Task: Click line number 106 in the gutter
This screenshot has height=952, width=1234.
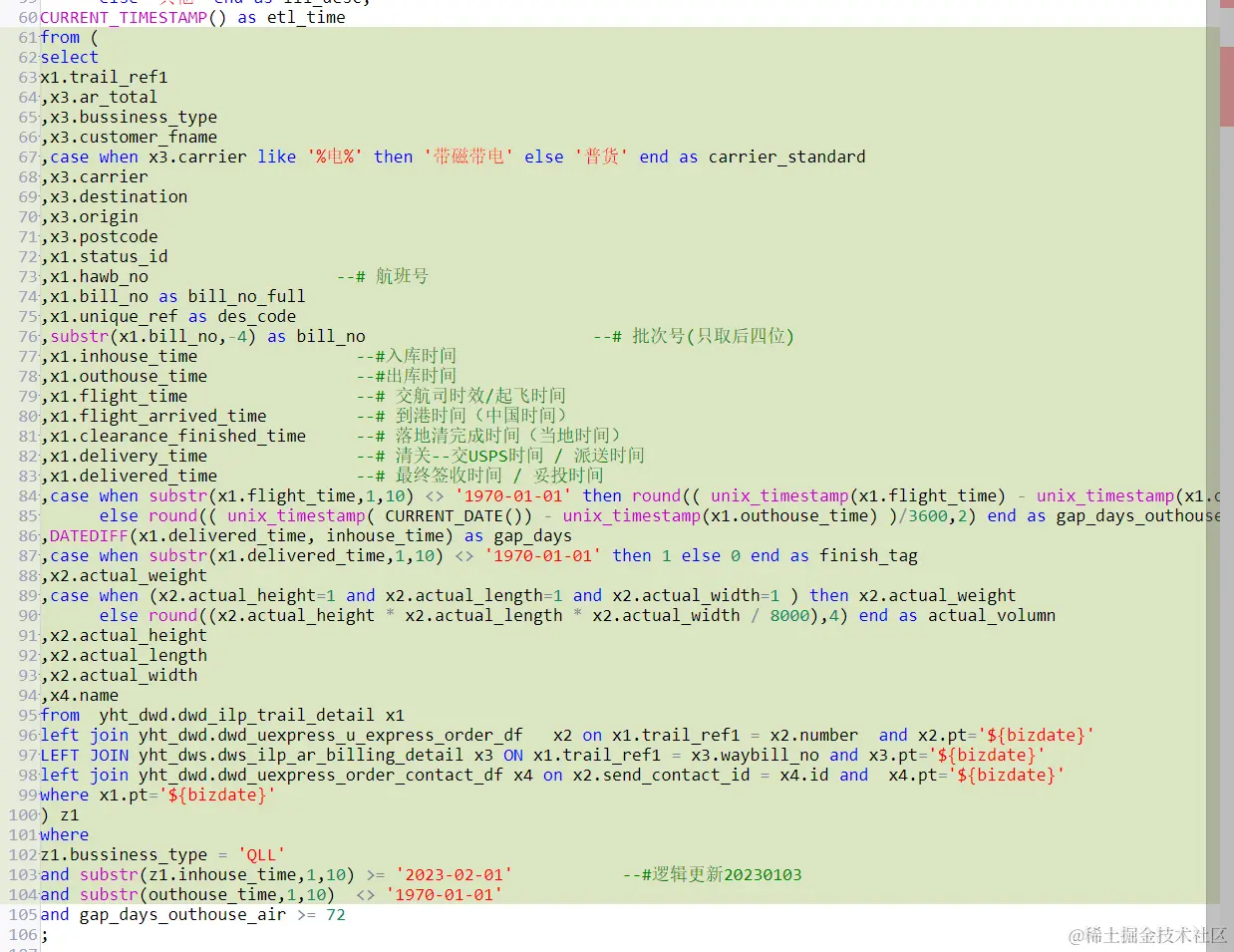Action: click(x=23, y=934)
